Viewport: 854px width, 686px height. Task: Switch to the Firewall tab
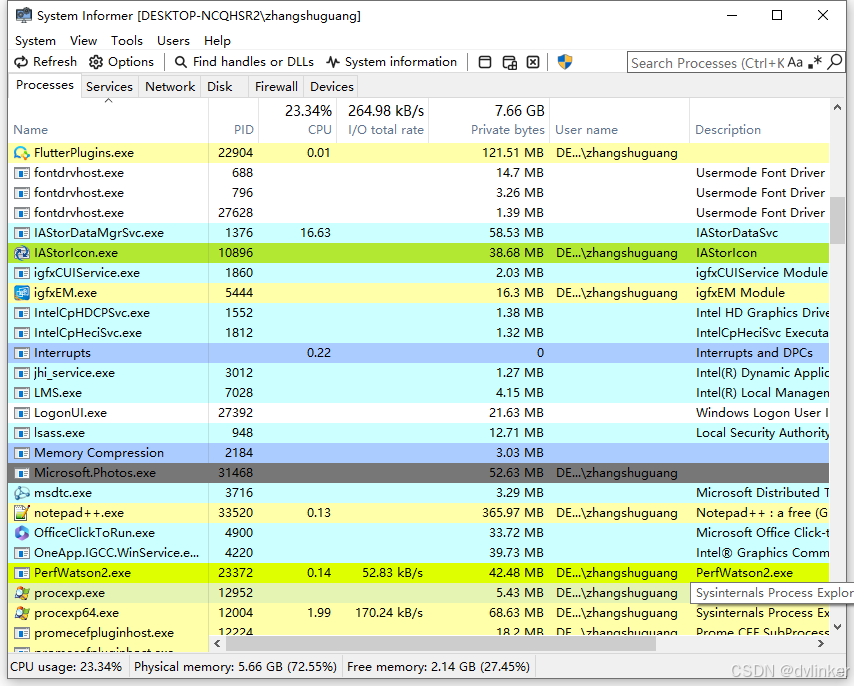(x=276, y=87)
